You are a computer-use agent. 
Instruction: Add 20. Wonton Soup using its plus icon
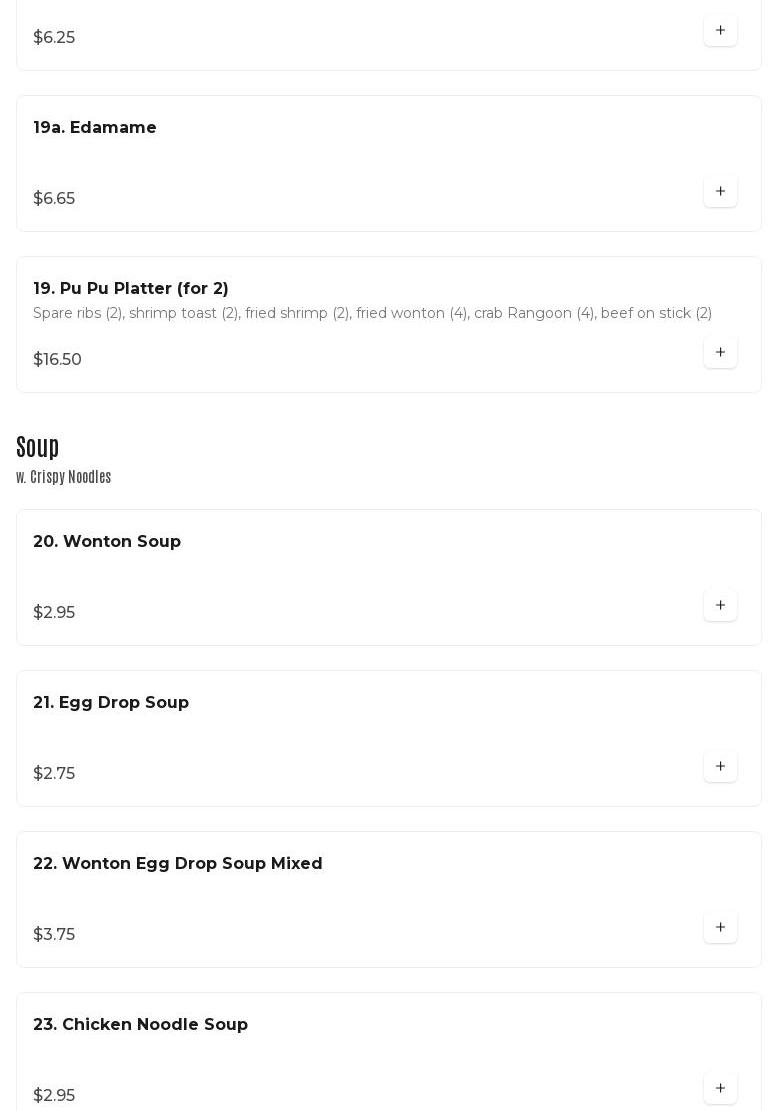[x=720, y=605]
